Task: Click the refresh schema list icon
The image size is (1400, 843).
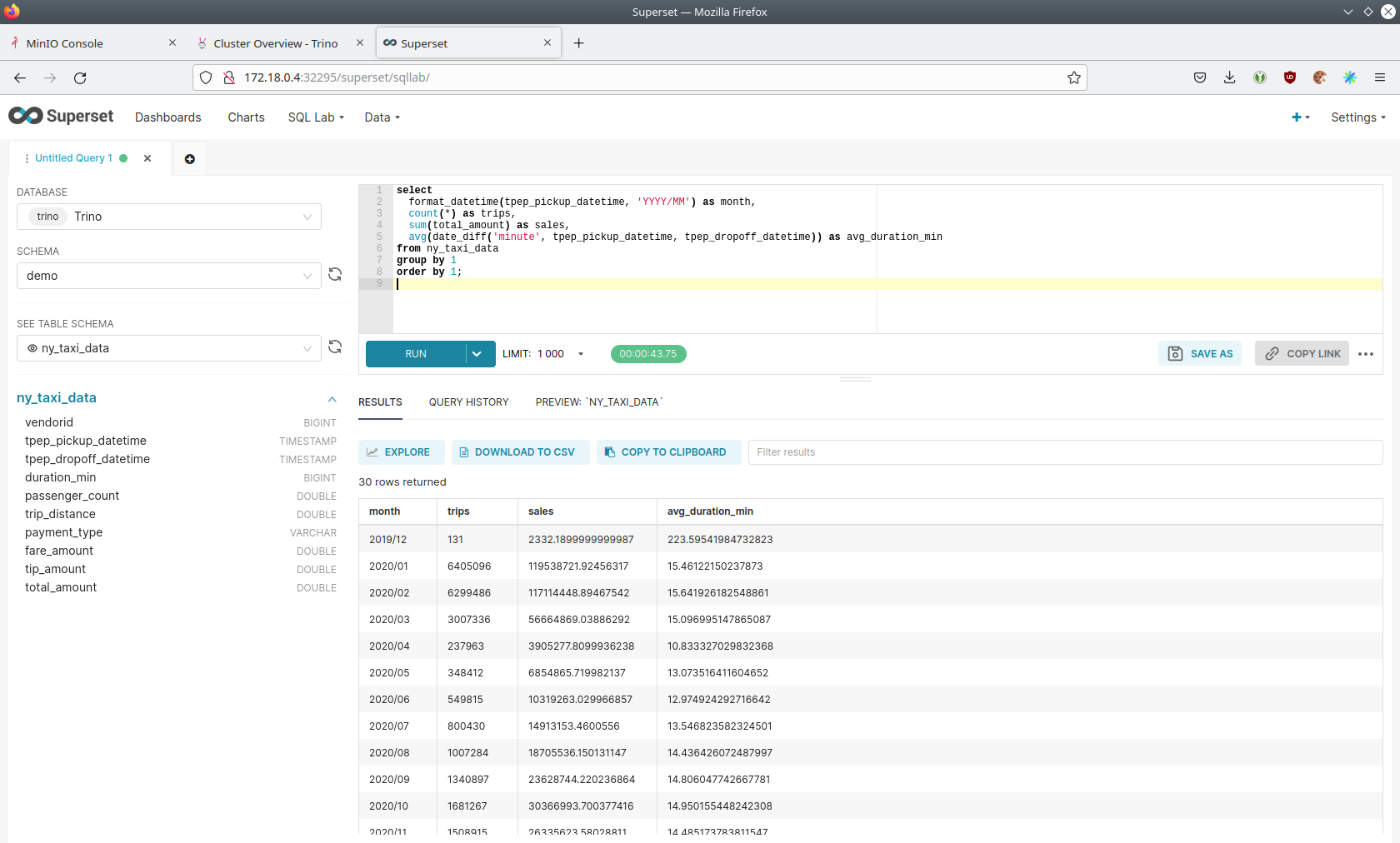Action: (x=335, y=275)
